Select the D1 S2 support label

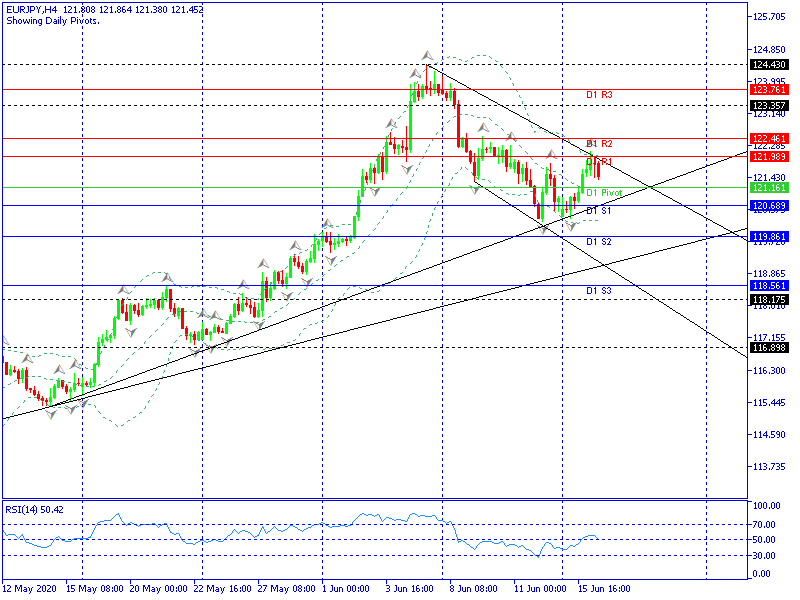tap(599, 242)
